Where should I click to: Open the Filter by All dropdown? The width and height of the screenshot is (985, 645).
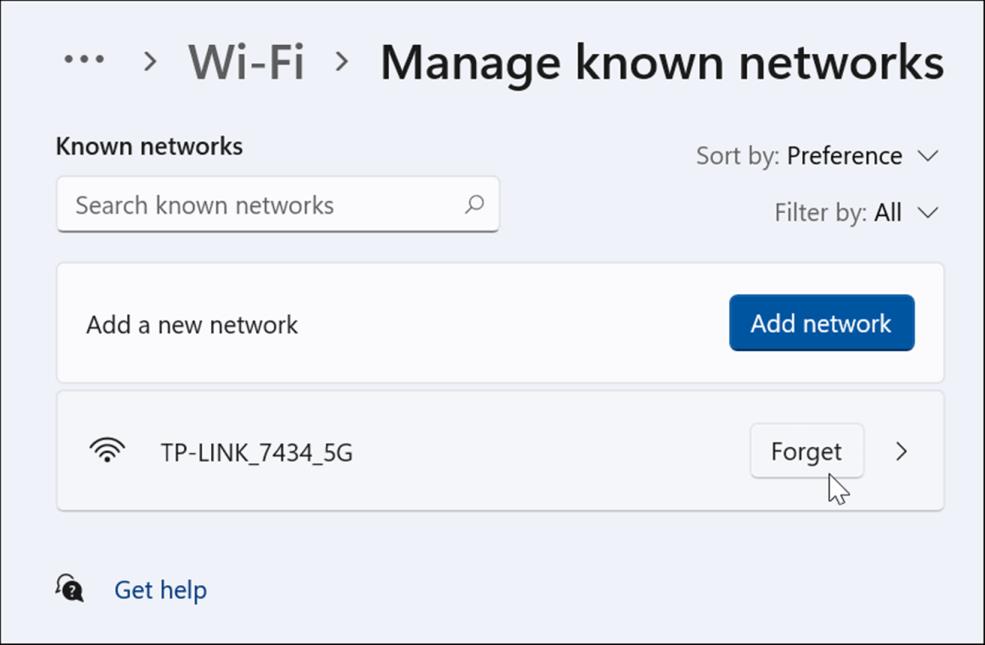(x=856, y=212)
